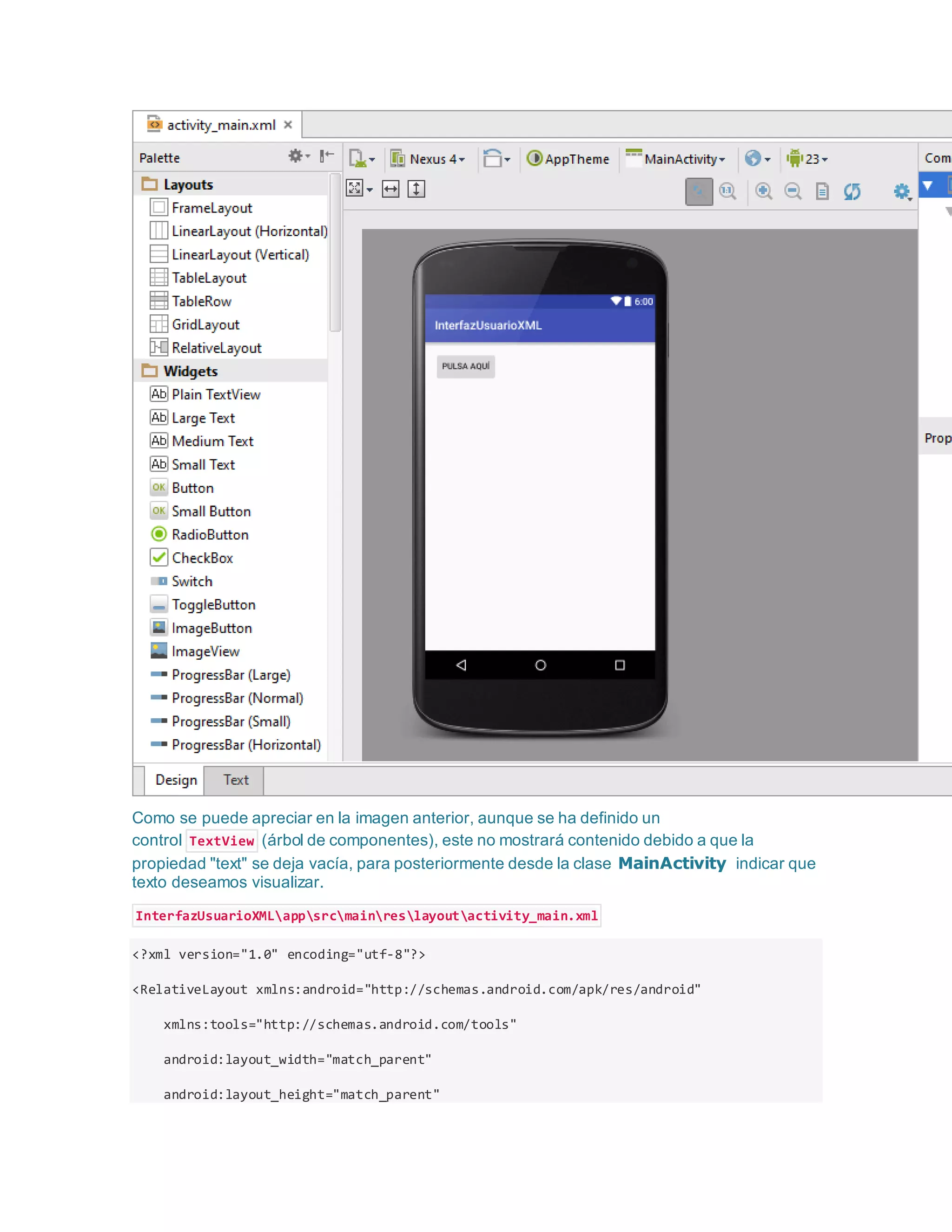Click the refresh layout icon
952x1232 pixels.
tap(852, 192)
